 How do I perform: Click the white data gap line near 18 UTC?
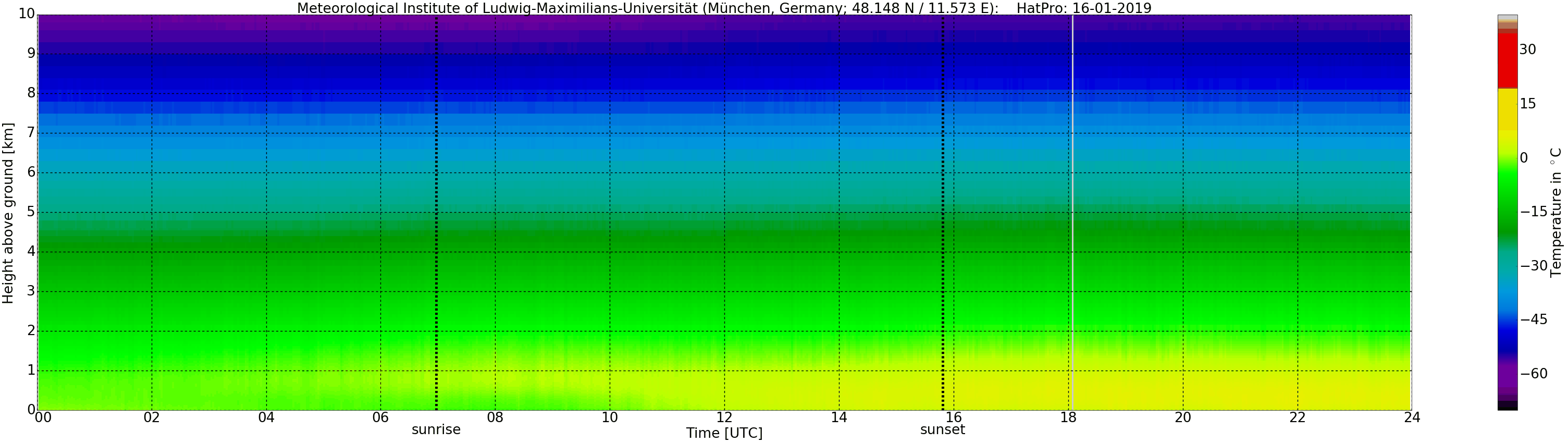1072,213
